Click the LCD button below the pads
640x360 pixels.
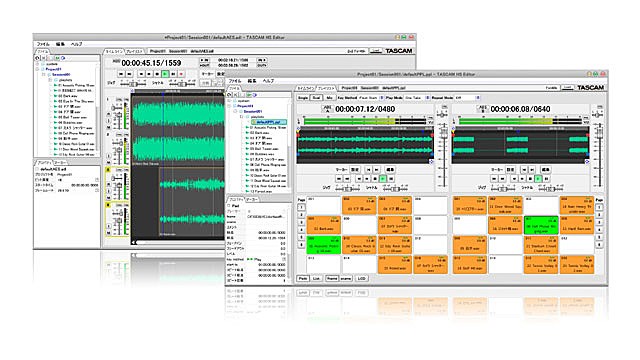(x=362, y=278)
